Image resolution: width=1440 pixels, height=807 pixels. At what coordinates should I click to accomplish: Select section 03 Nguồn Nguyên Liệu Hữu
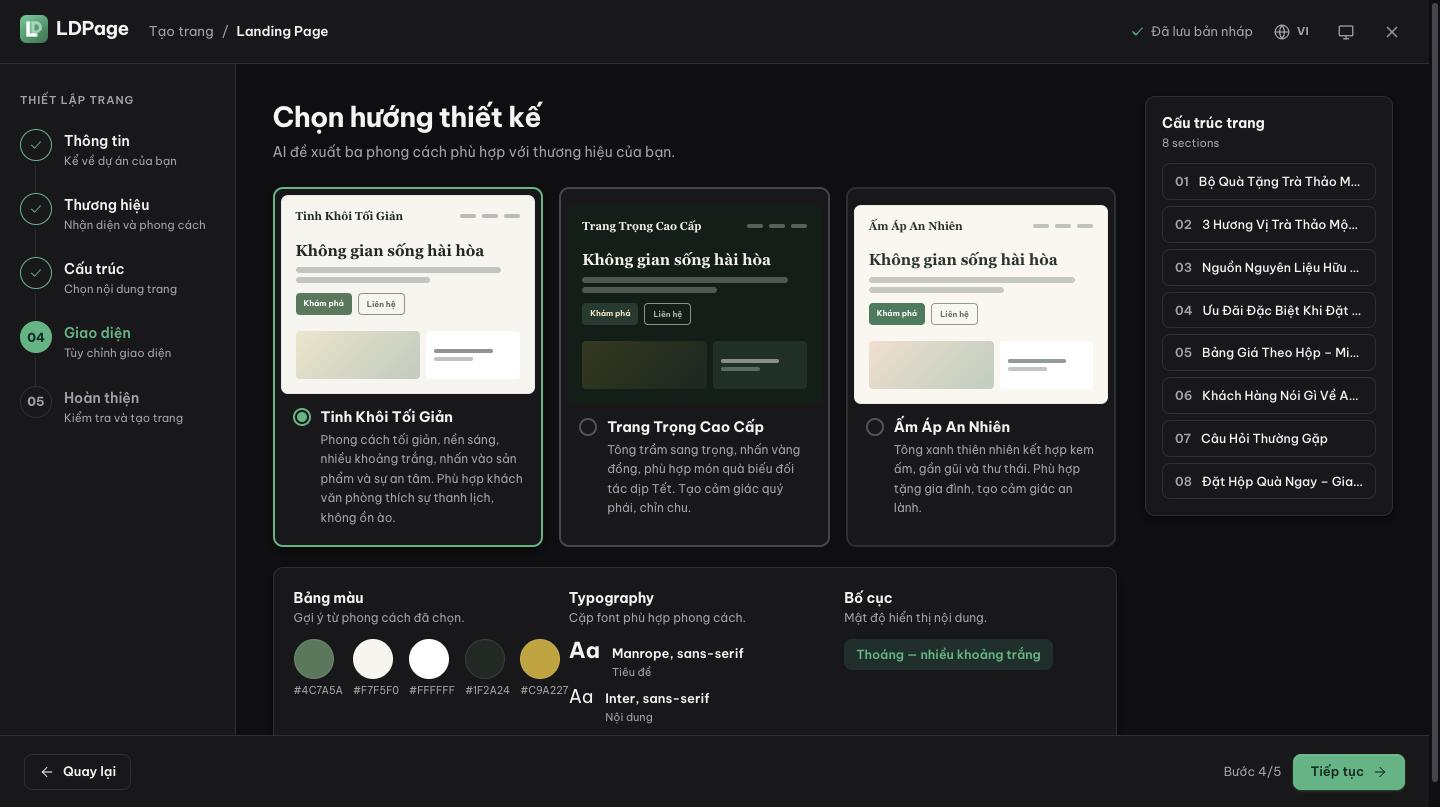[1269, 268]
